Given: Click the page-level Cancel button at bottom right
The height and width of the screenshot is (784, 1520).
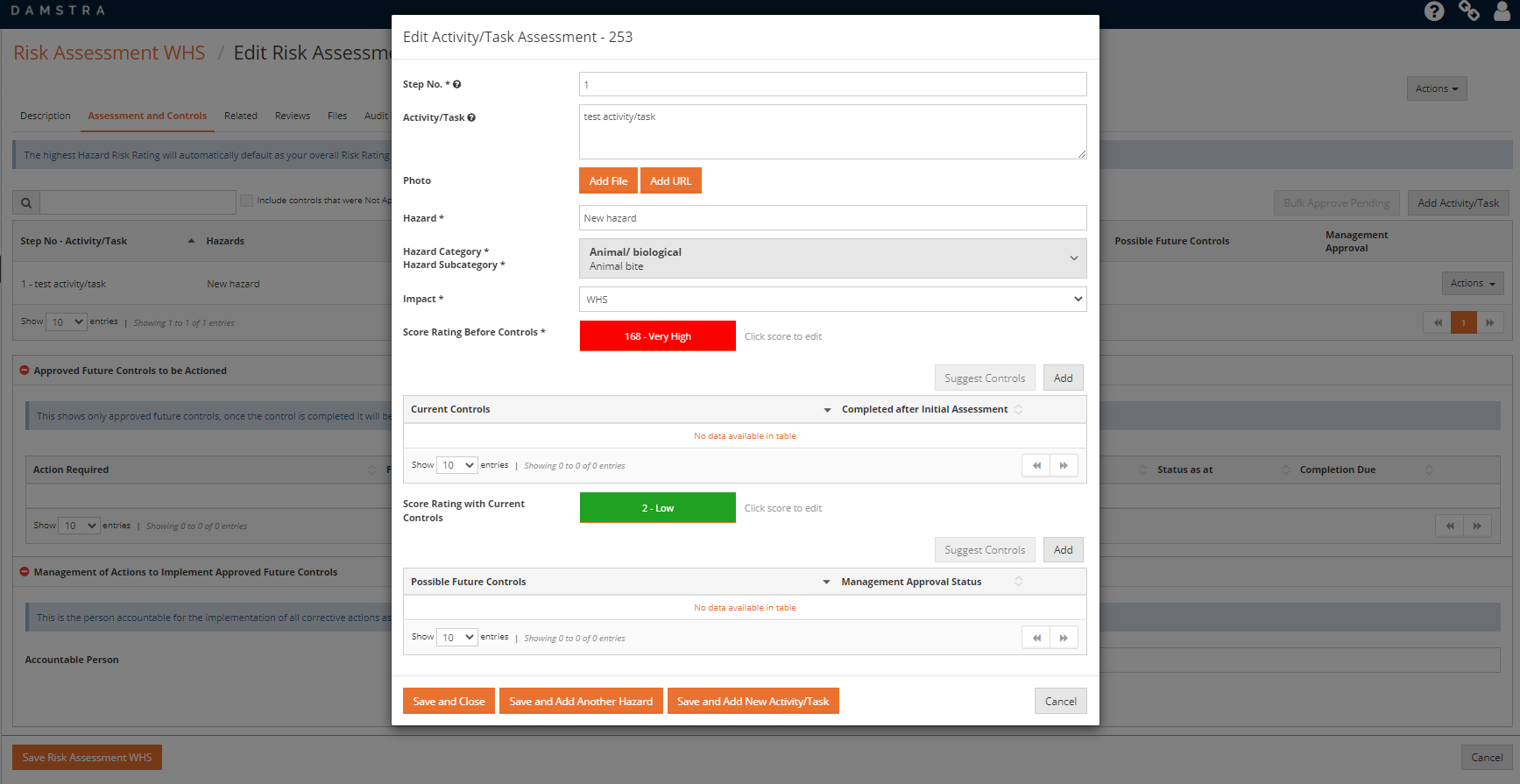Looking at the screenshot, I should pyautogui.click(x=1488, y=758).
